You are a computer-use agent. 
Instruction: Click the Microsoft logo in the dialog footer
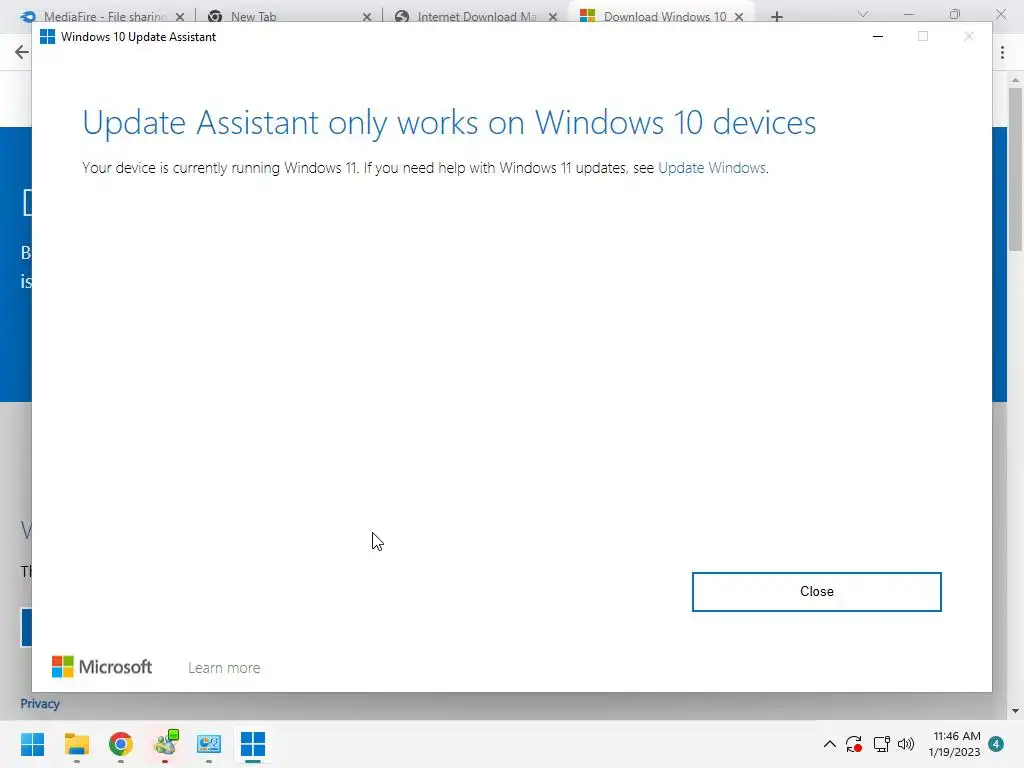(102, 667)
